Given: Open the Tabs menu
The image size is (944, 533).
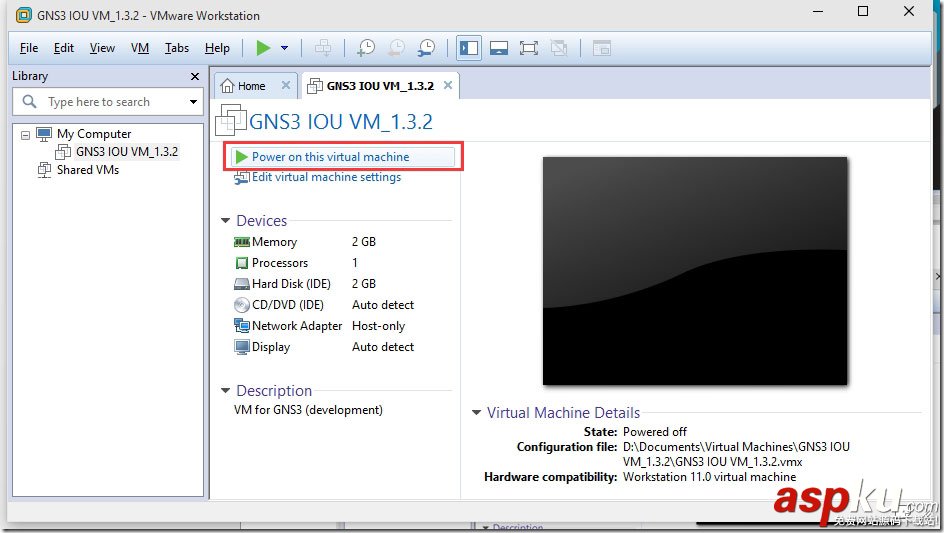Looking at the screenshot, I should 176,48.
